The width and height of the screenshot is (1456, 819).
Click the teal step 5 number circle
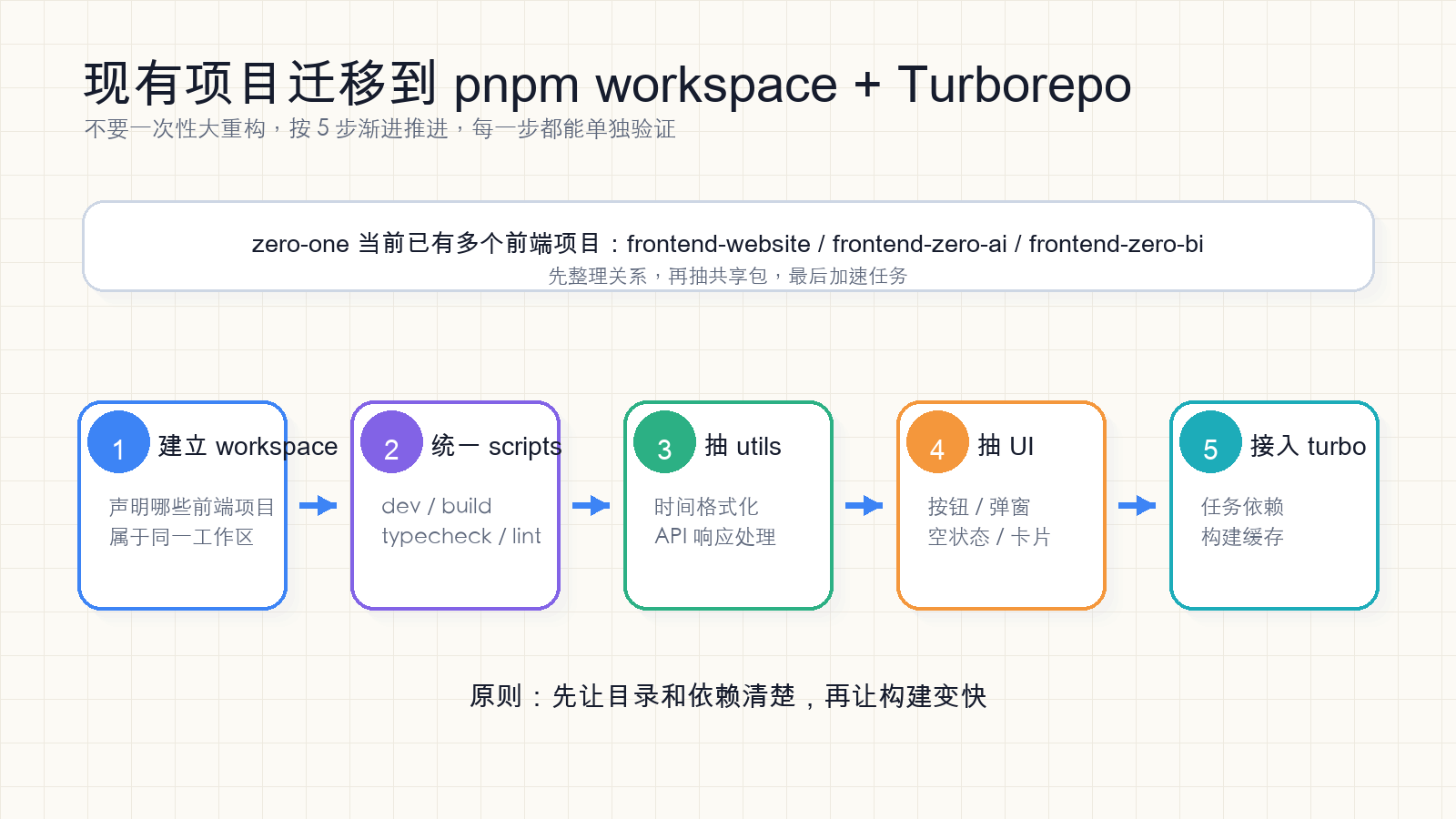coord(1210,442)
